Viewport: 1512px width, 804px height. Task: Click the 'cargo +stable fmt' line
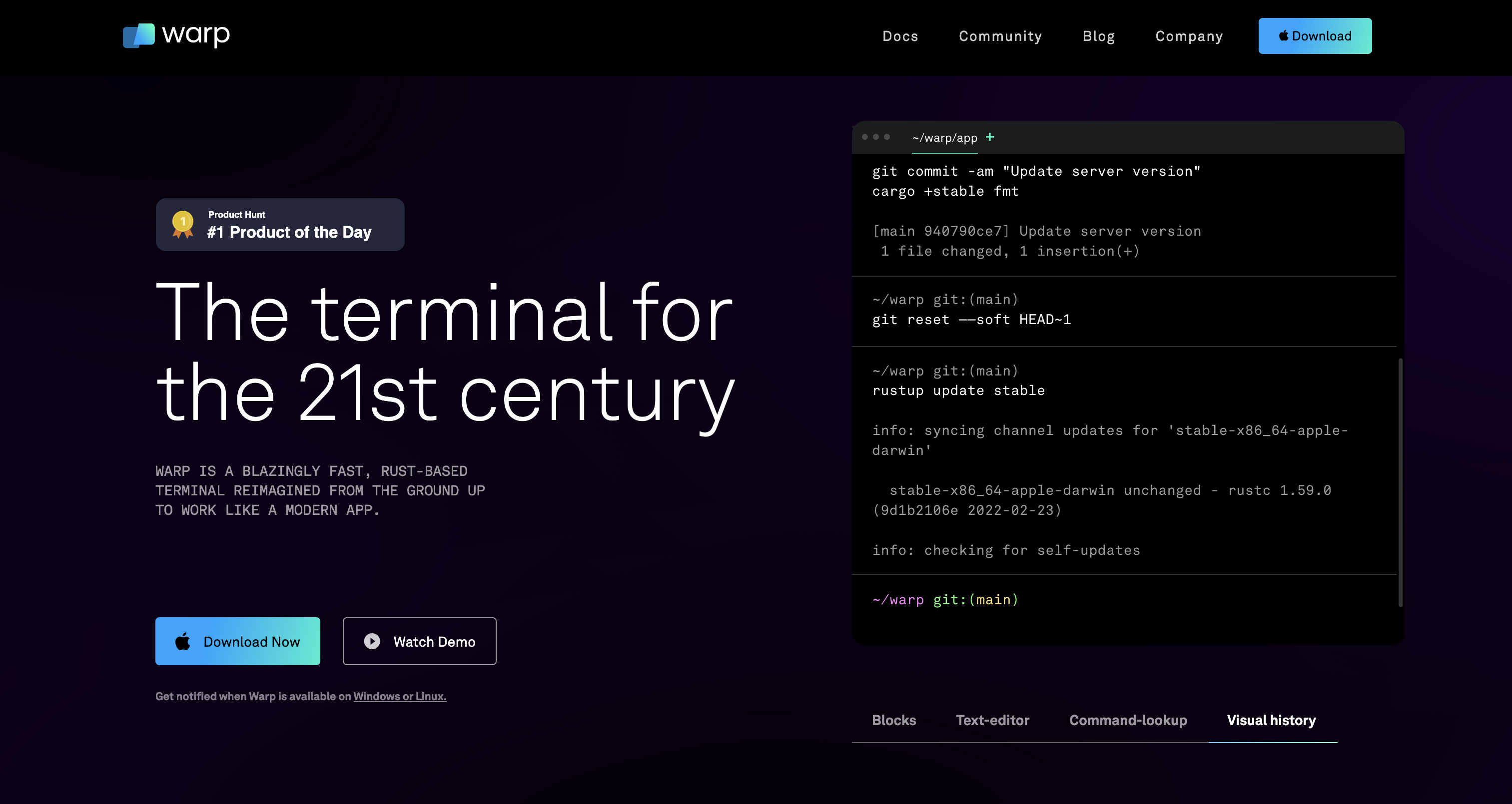945,191
